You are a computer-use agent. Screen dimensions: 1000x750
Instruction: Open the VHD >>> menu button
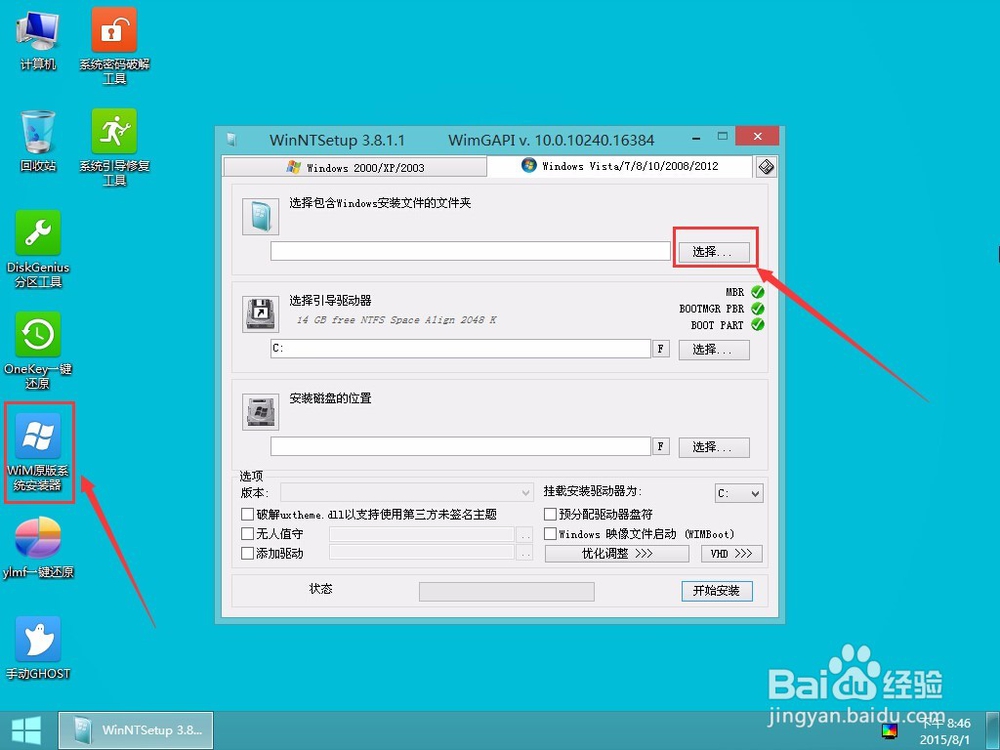coord(732,554)
